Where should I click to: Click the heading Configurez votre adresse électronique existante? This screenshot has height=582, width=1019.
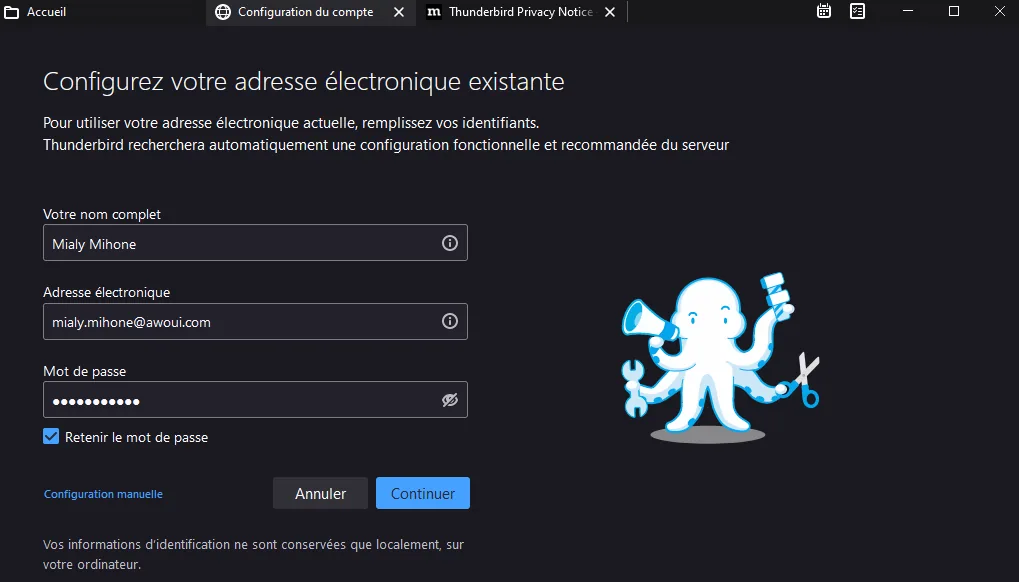(x=303, y=82)
